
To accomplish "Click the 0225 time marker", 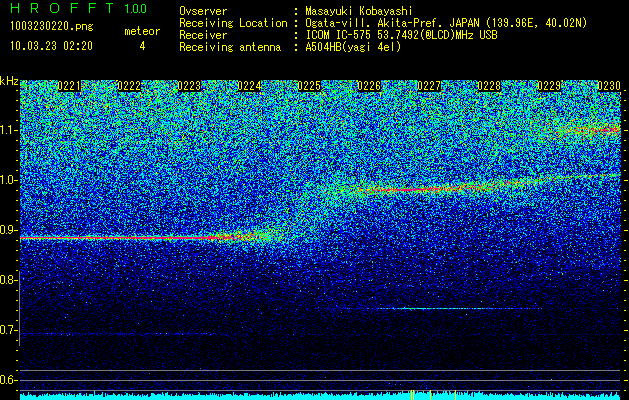I will (x=309, y=86).
